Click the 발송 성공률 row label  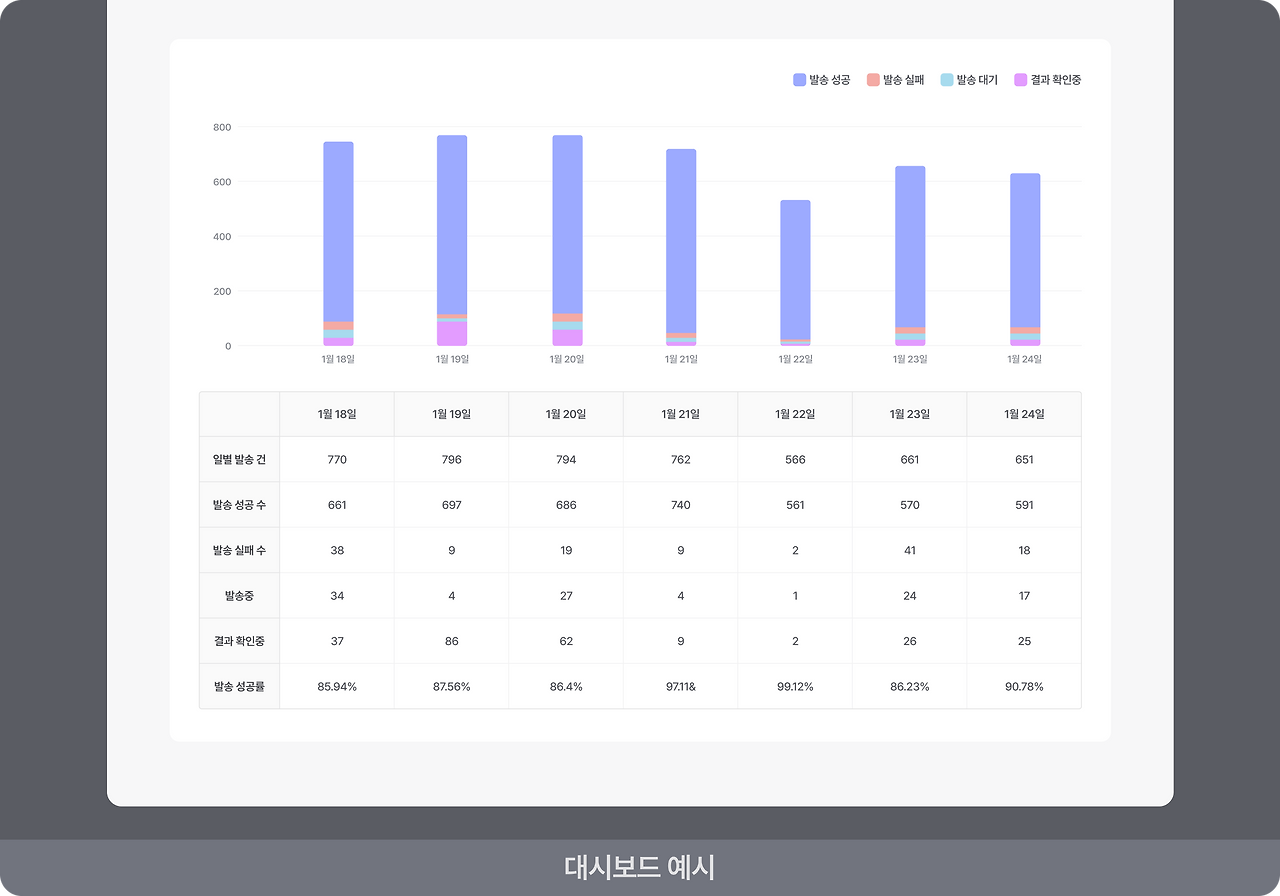[x=239, y=685]
